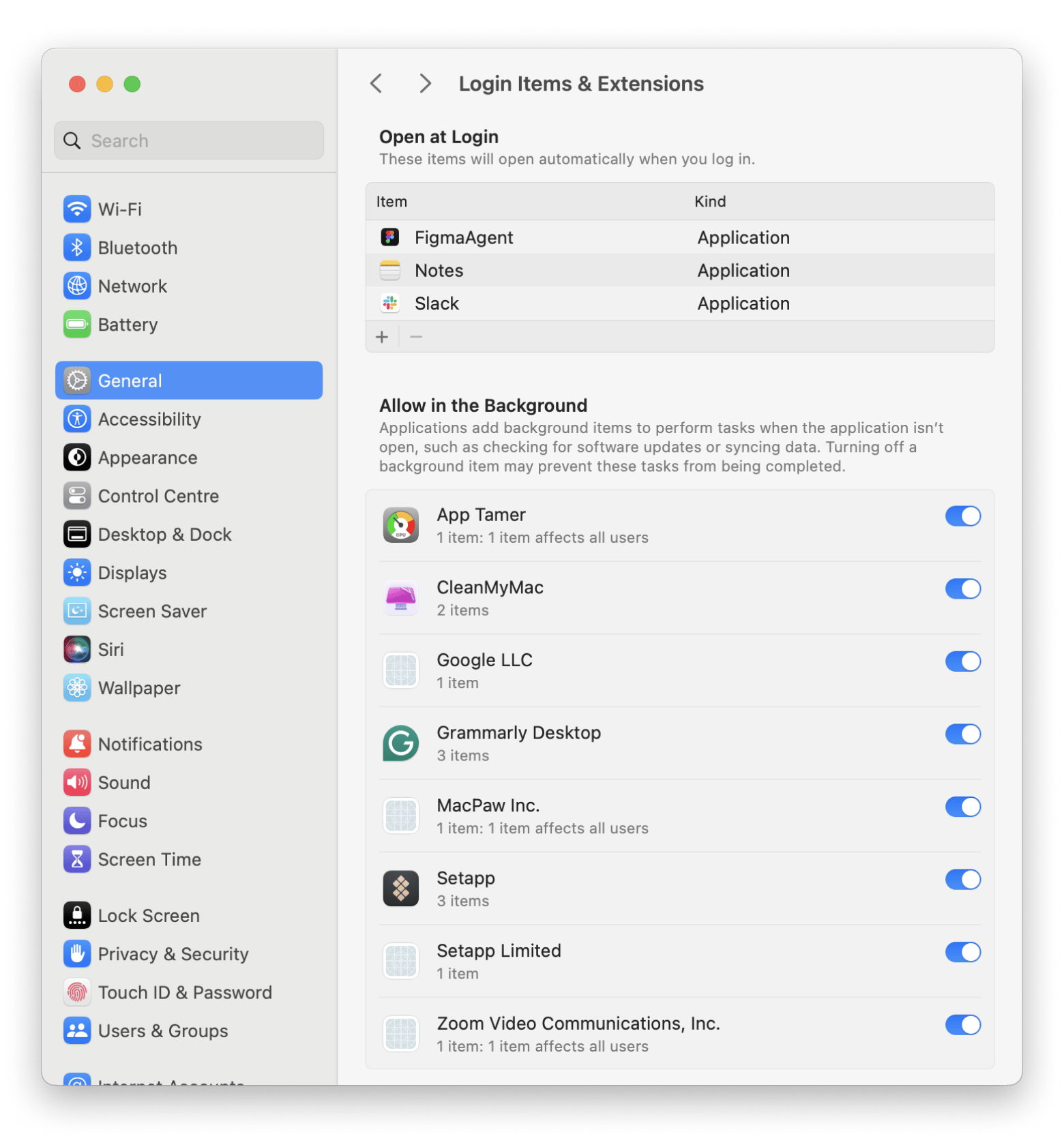Open Bluetooth icon in sidebar
This screenshot has width=1064, height=1147.
(77, 248)
